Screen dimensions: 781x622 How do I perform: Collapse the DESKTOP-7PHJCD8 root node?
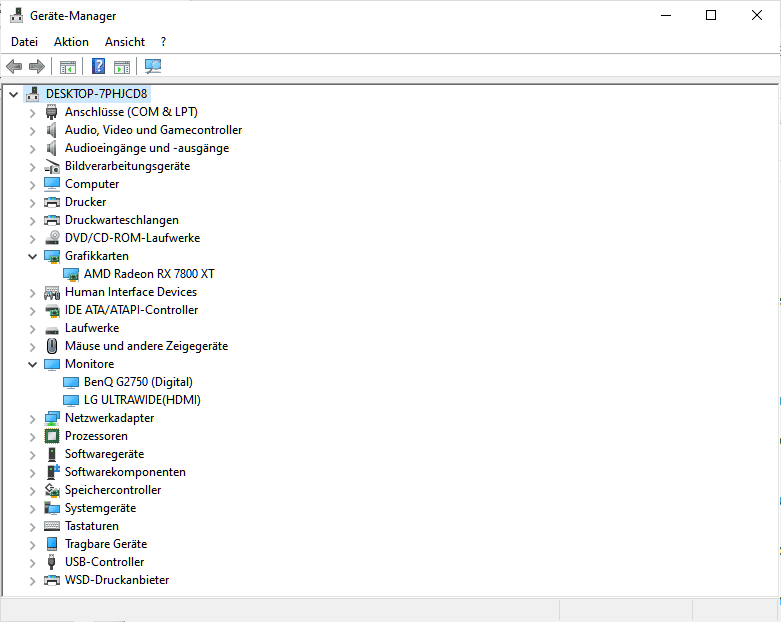tap(13, 94)
